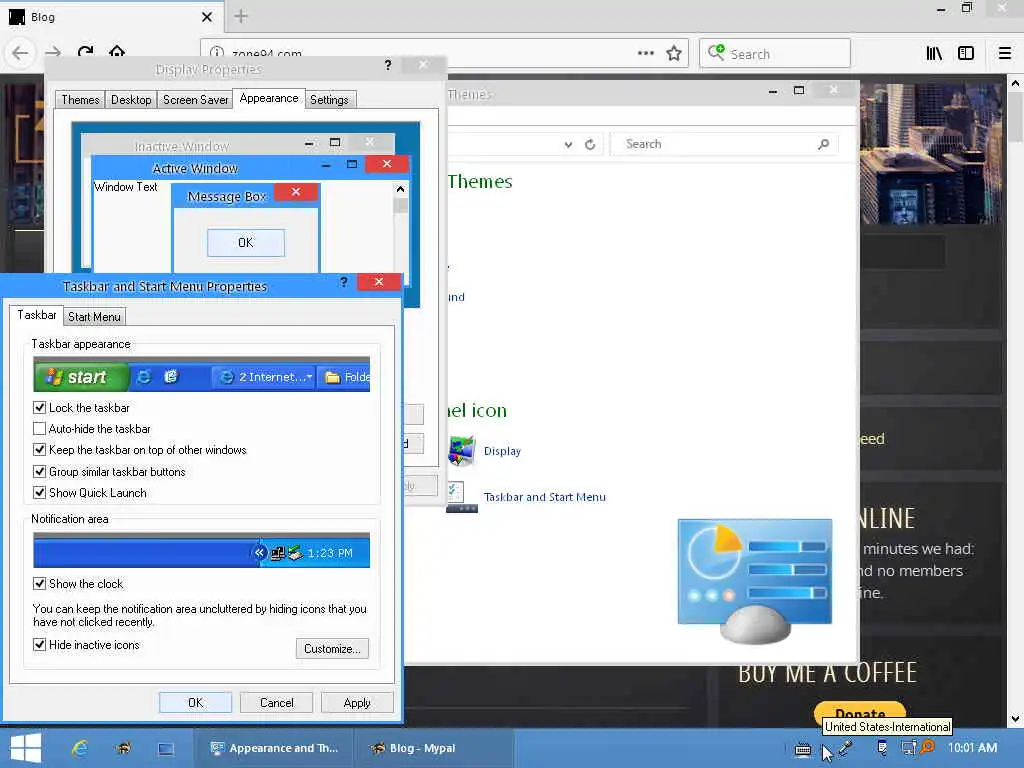This screenshot has width=1024, height=768.
Task: Switch to Appearance and Themes taskbar button
Action: 273,748
